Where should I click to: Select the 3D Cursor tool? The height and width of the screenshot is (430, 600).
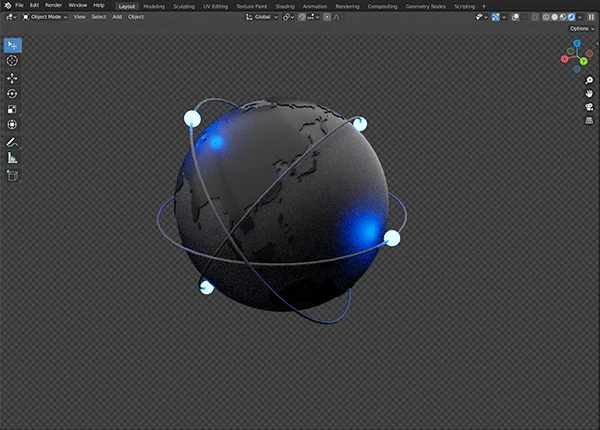[x=12, y=60]
